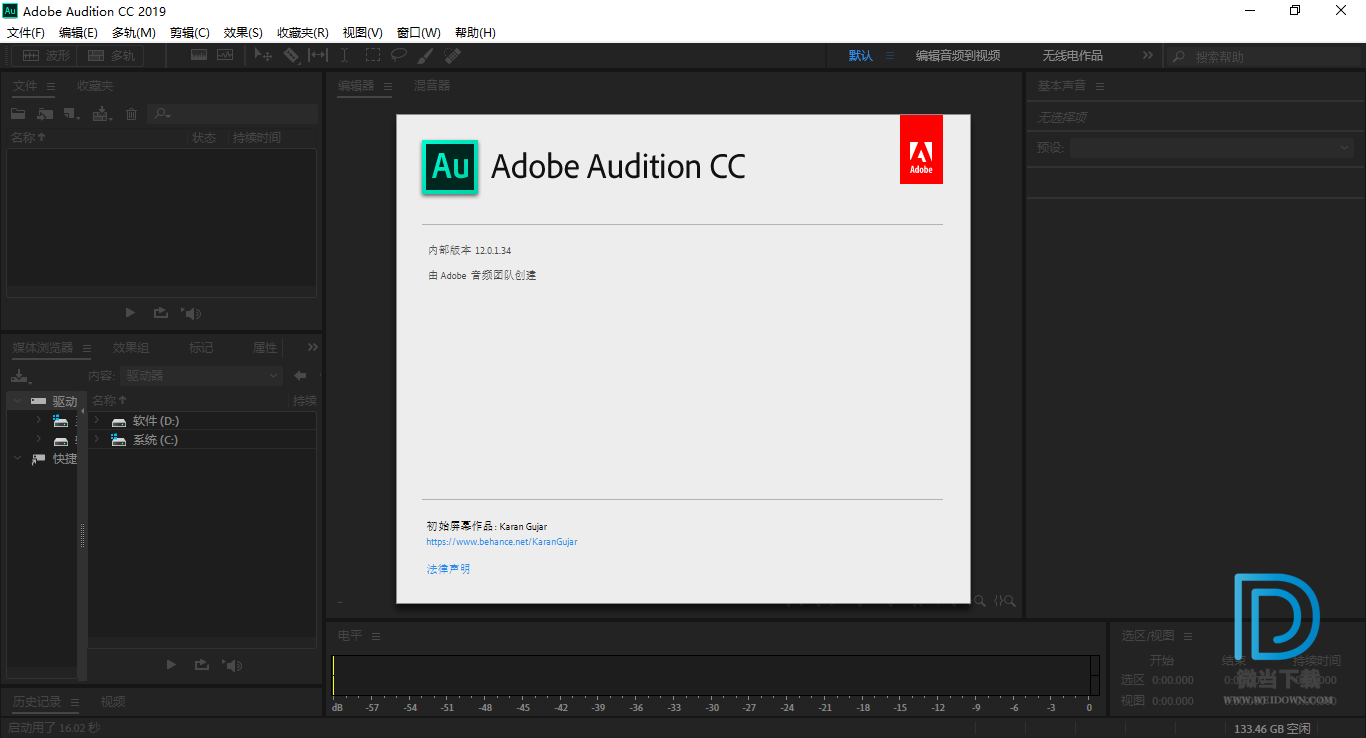This screenshot has height=738, width=1366.
Task: Click the add shortcut icon in Media Browser
Action: pyautogui.click(x=20, y=376)
